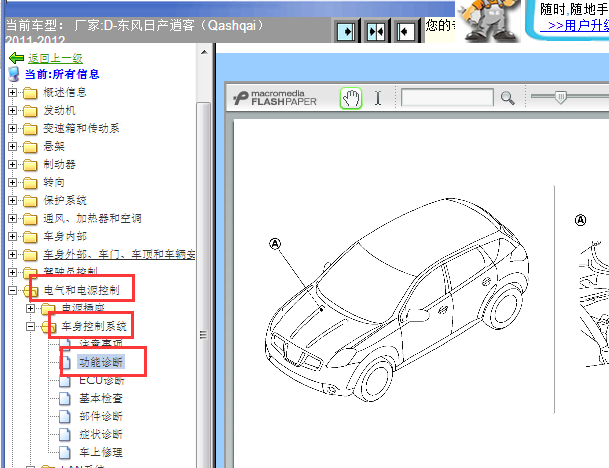This screenshot has width=609, height=468.
Task: Select 变速箱和传动系 tree item
Action: pyautogui.click(x=81, y=128)
